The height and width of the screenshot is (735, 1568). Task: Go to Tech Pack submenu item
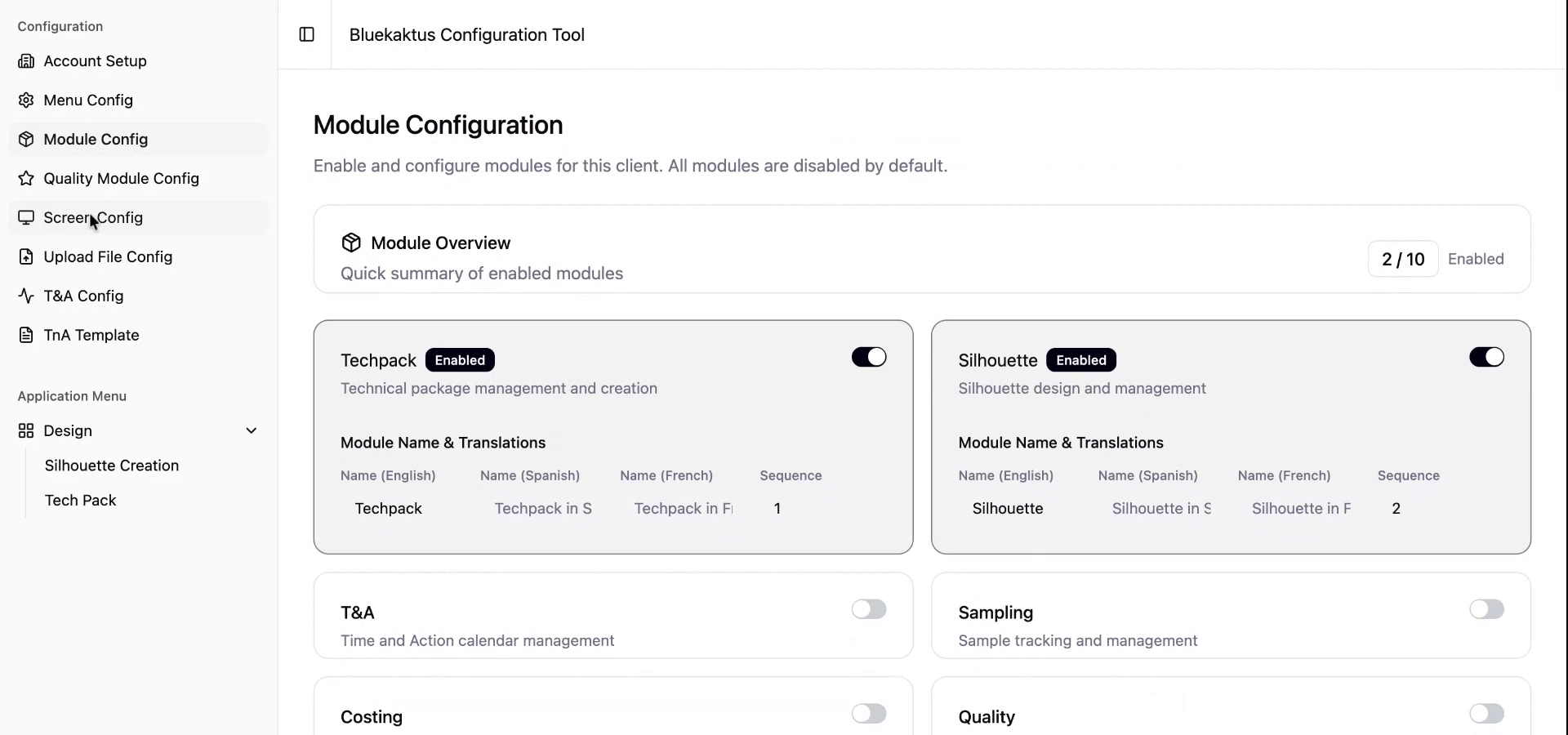tap(80, 501)
